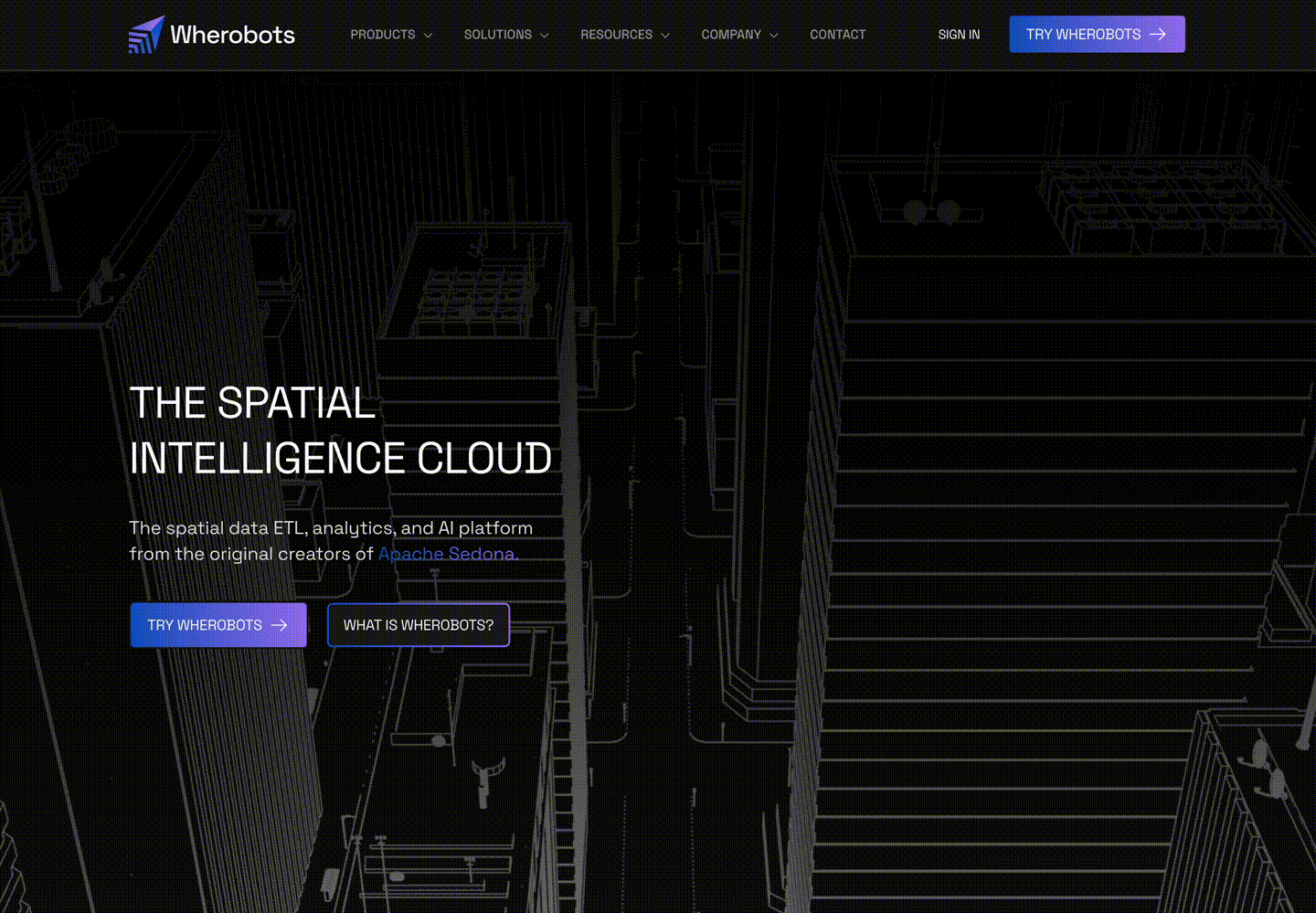Click the heading The Spatial Intelligence Cloud
Image resolution: width=1316 pixels, height=913 pixels.
[x=341, y=430]
